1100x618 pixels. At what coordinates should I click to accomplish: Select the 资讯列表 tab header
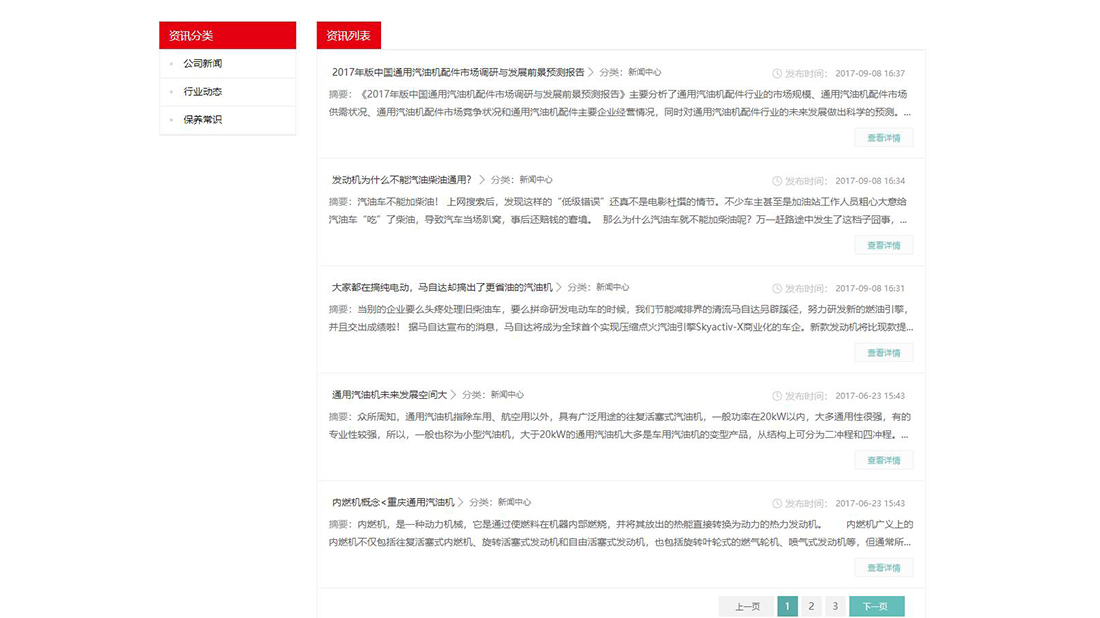point(349,35)
